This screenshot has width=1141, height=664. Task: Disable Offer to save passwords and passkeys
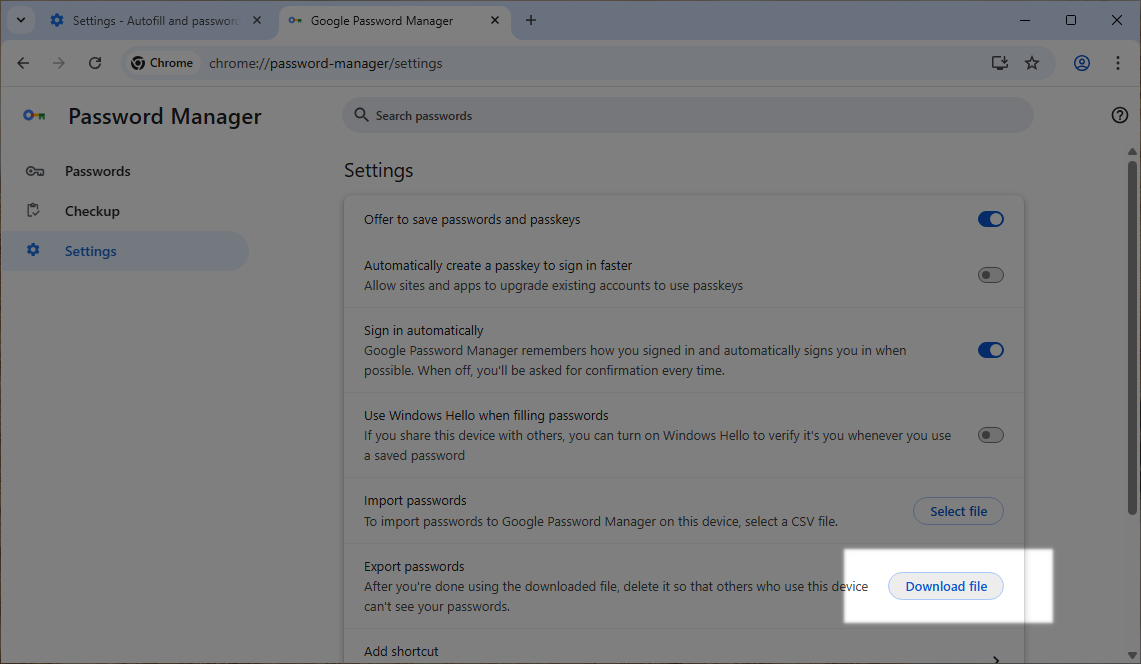[x=990, y=219]
